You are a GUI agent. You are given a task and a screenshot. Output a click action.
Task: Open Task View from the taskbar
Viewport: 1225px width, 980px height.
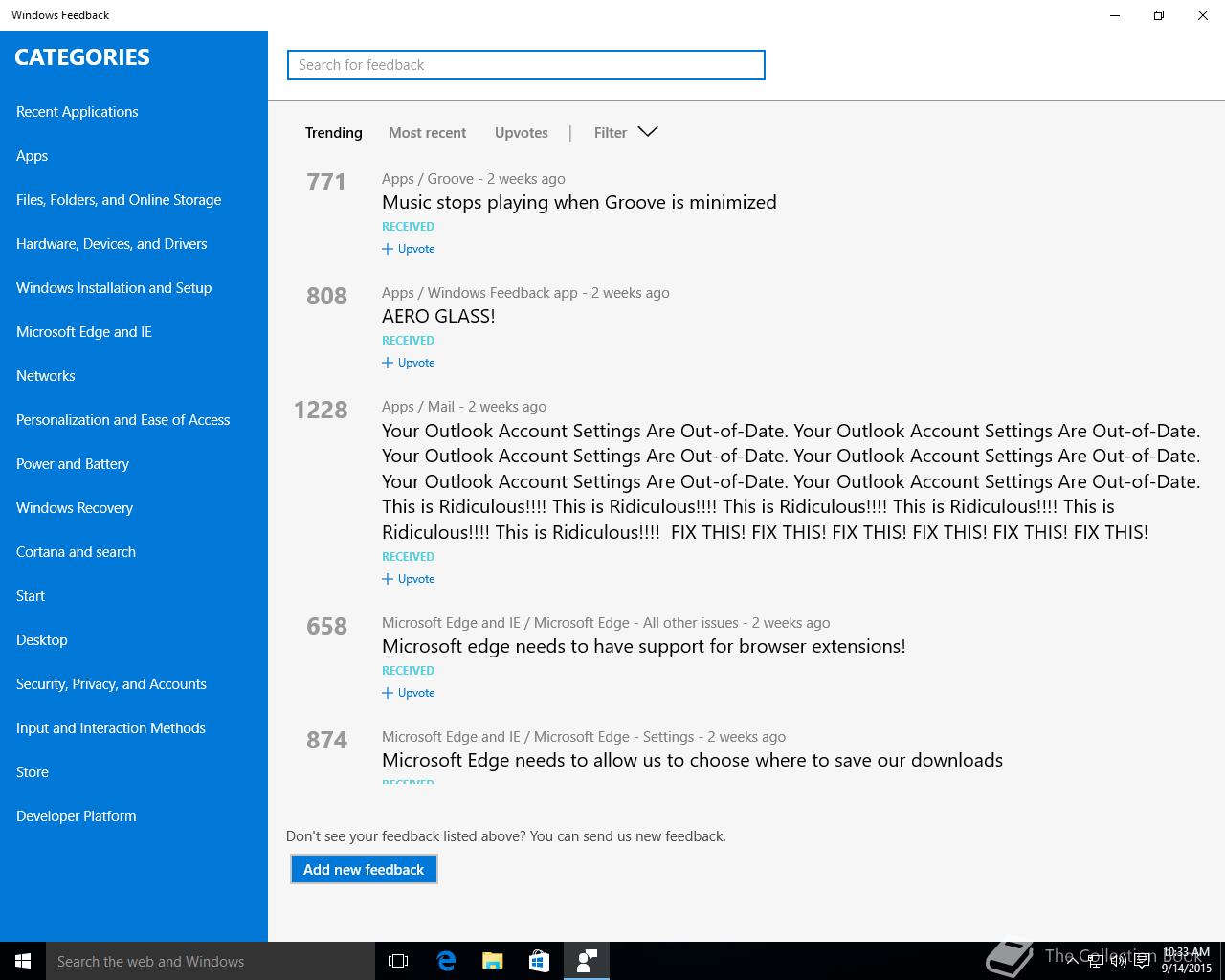(x=398, y=961)
